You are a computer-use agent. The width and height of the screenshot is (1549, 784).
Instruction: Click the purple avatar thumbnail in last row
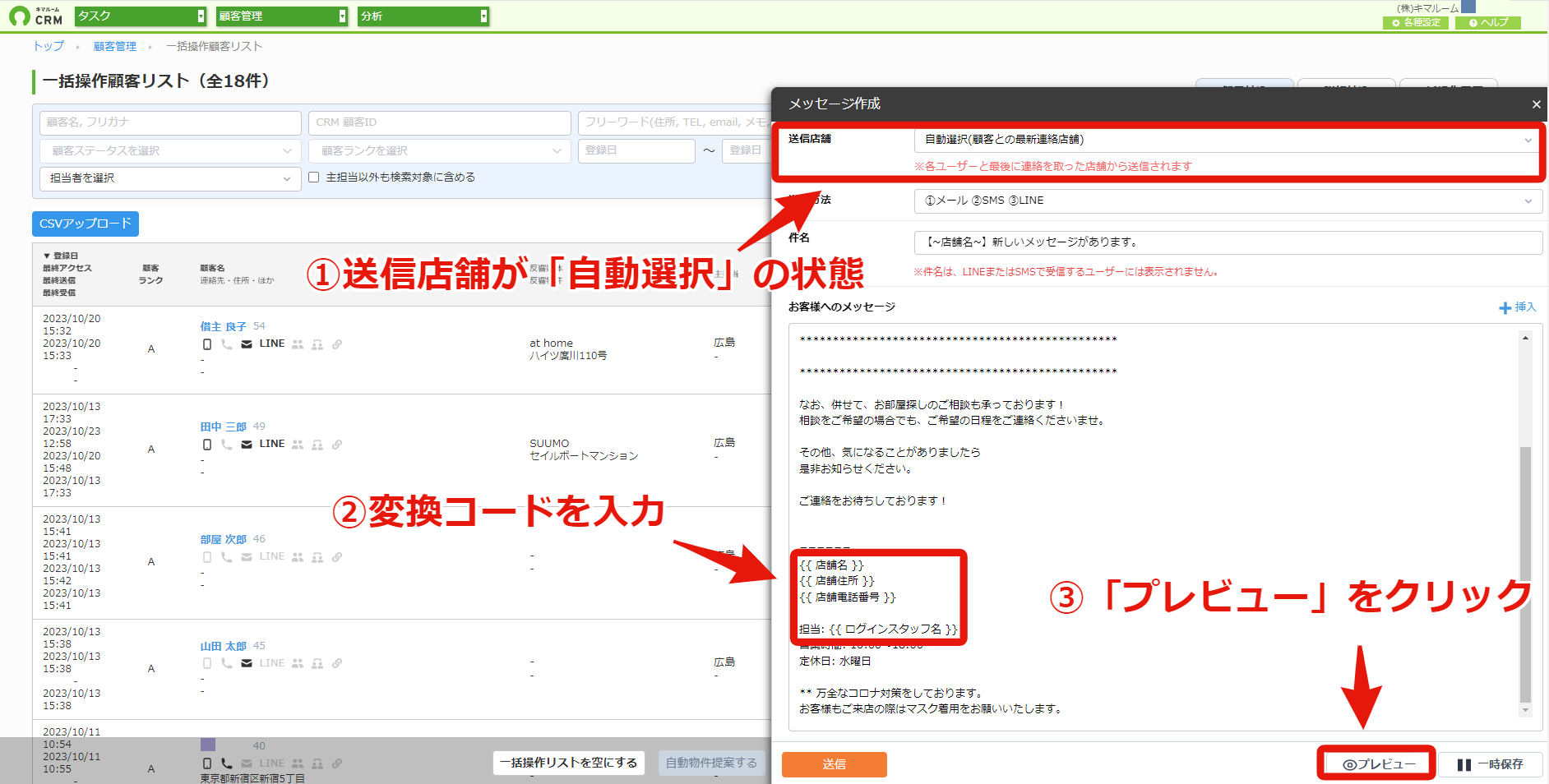click(208, 745)
